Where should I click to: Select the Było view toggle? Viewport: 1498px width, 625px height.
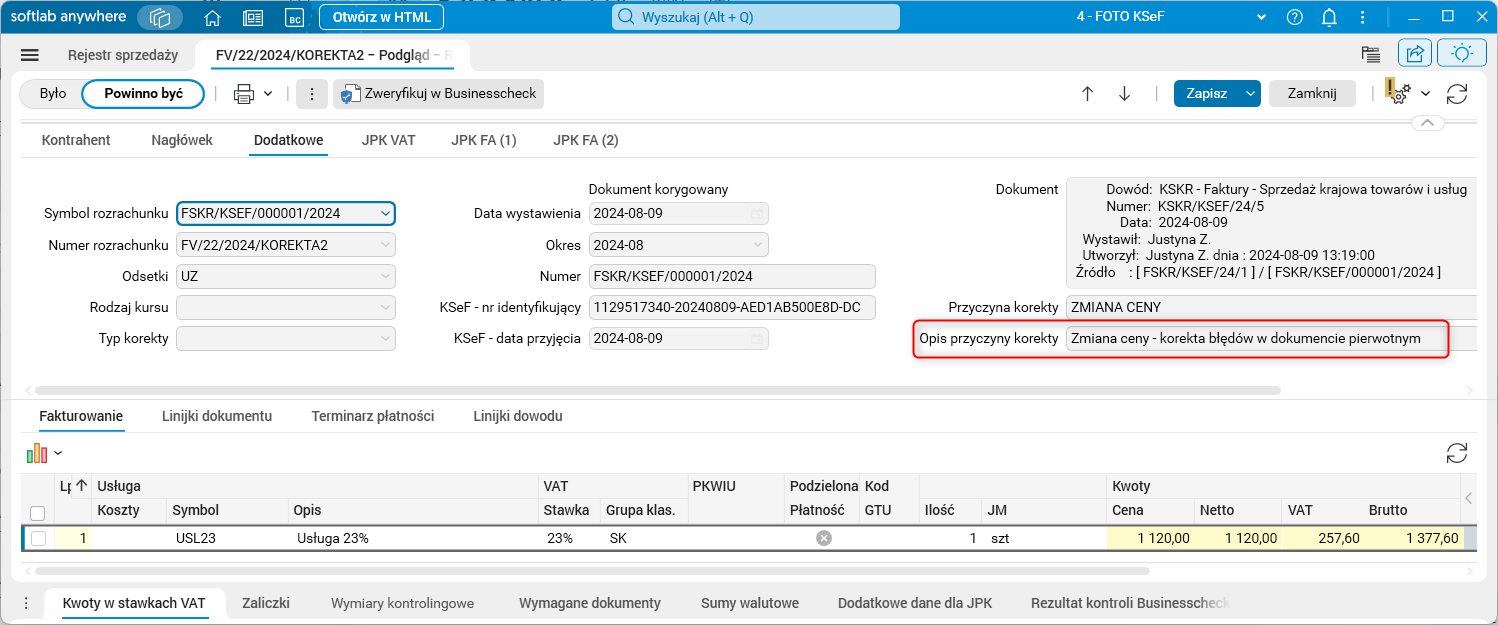pyautogui.click(x=53, y=93)
